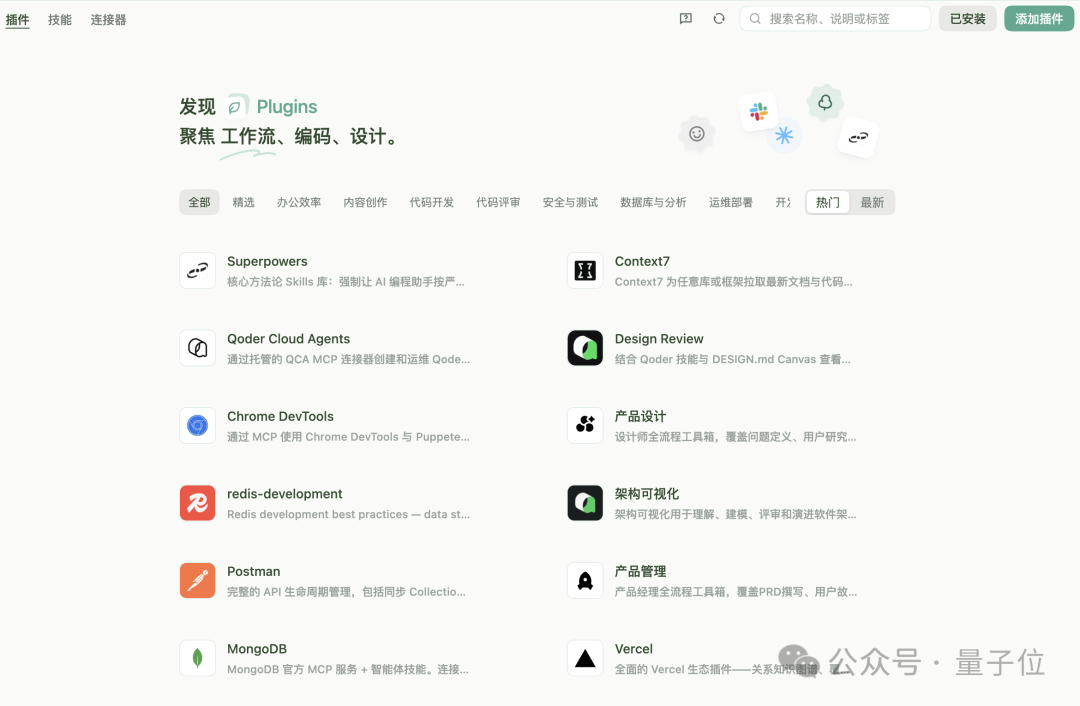Viewport: 1080px width, 706px height.
Task: Open the Design Review plugin title
Action: point(659,339)
